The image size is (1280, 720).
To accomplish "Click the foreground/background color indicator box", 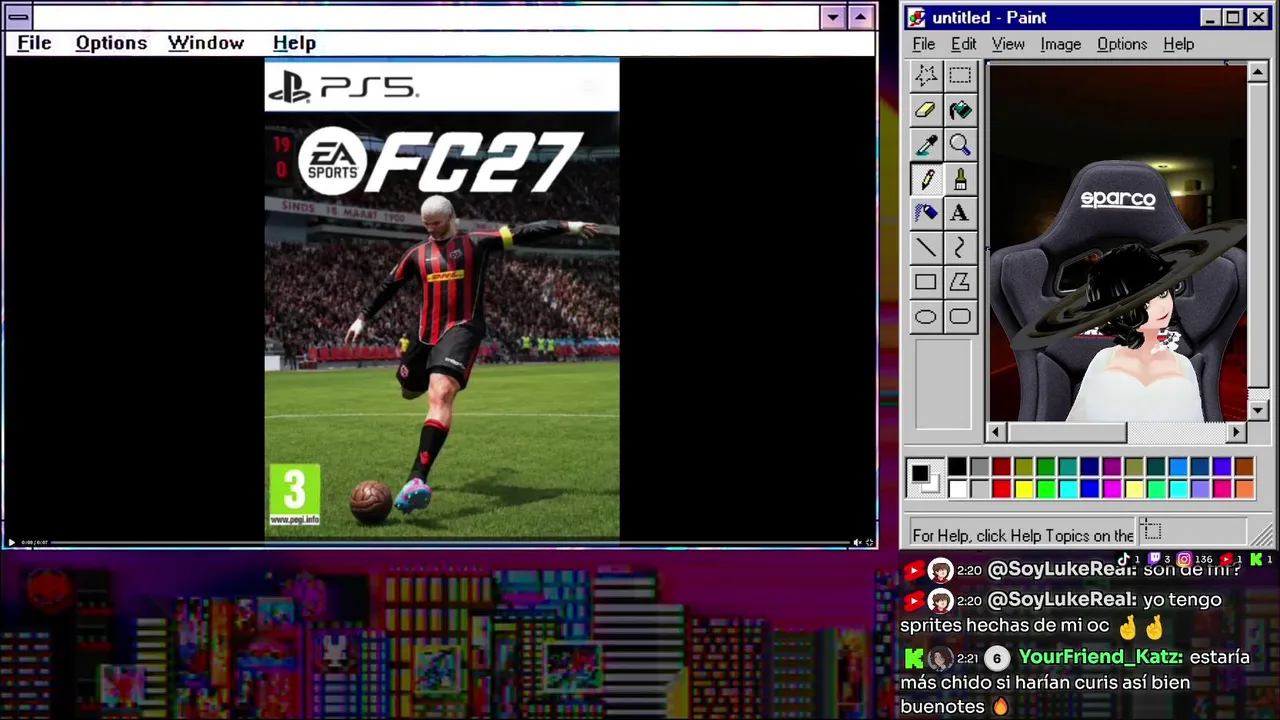I will 924,478.
